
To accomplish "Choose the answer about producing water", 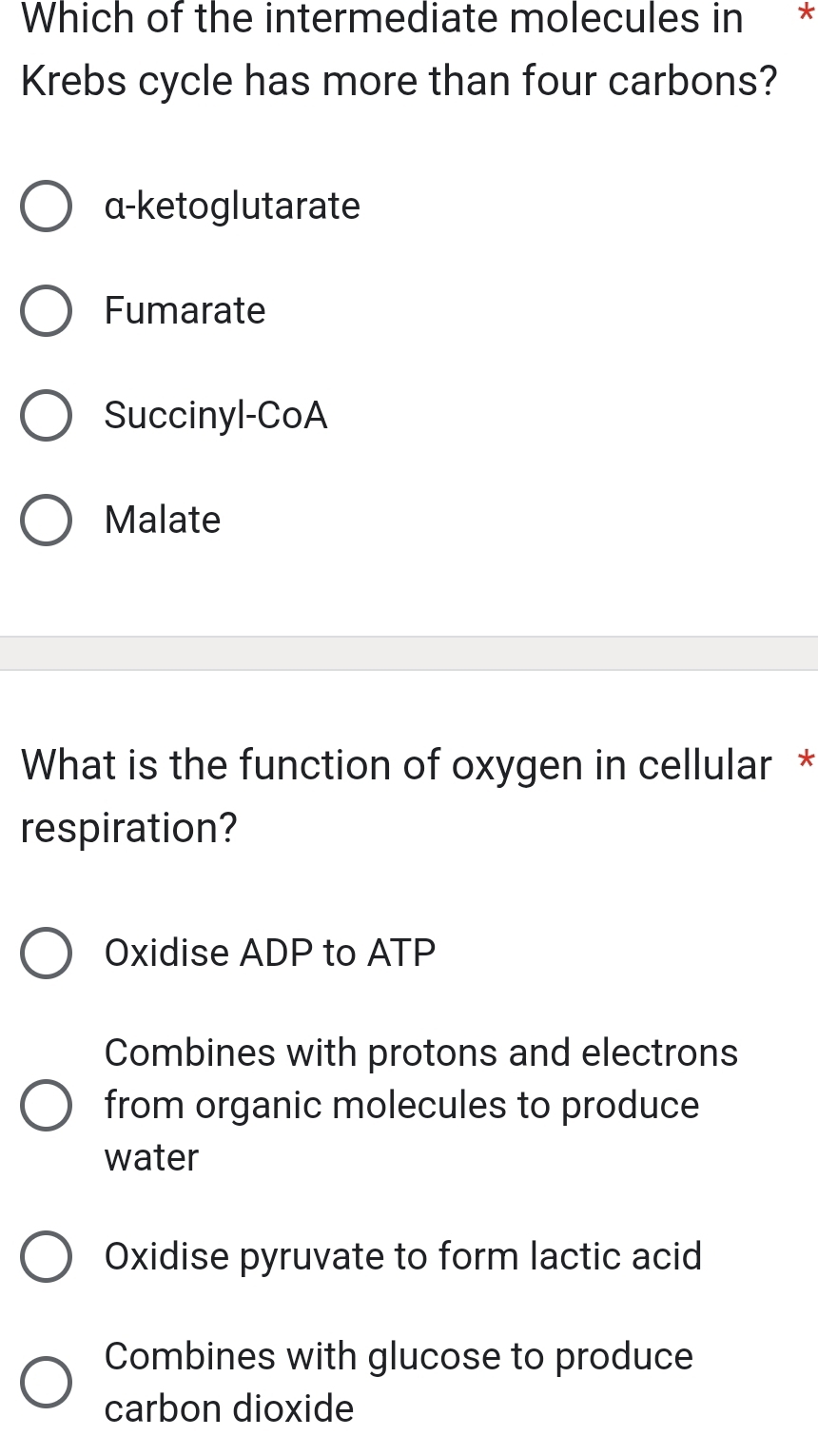I will click(x=45, y=1105).
